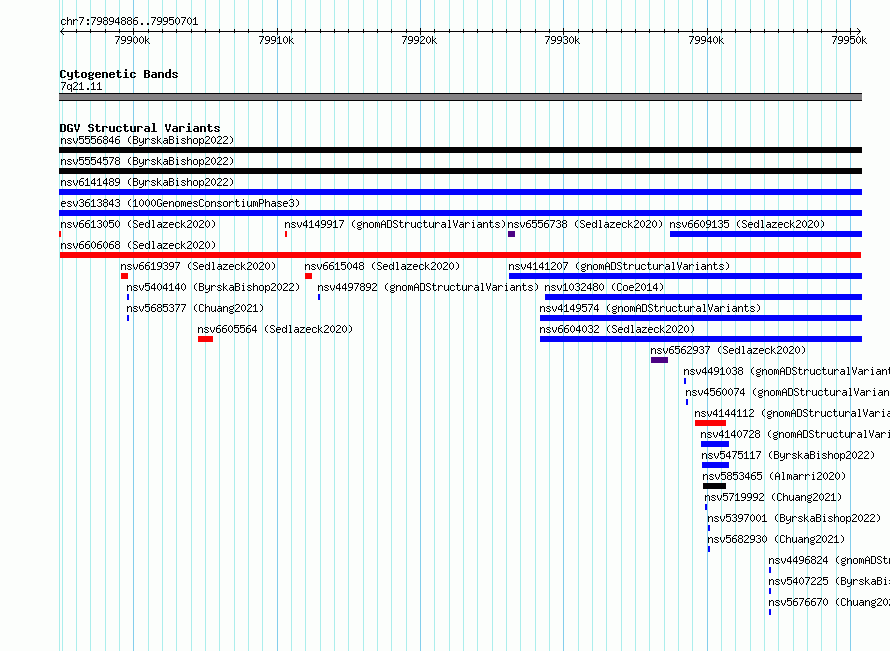Screen dimensions: 890x651
Task: Open nsv4497892 gnomADStructuralVariants label
Action: pyautogui.click(x=428, y=287)
